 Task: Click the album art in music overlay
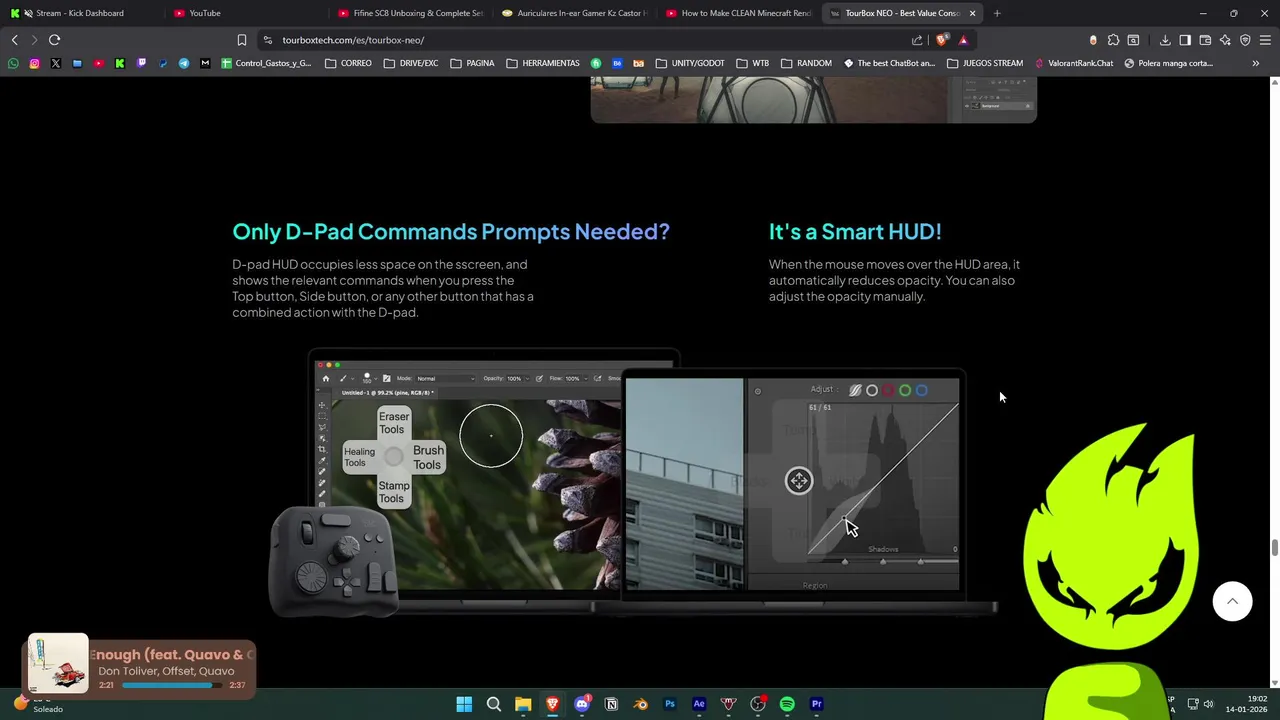click(58, 664)
